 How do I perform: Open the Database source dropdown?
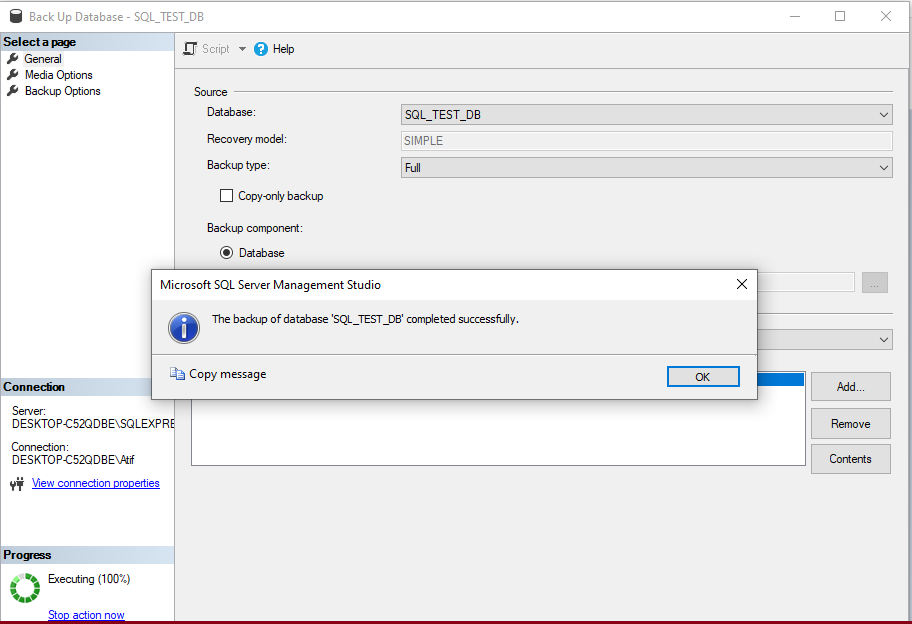coord(883,114)
